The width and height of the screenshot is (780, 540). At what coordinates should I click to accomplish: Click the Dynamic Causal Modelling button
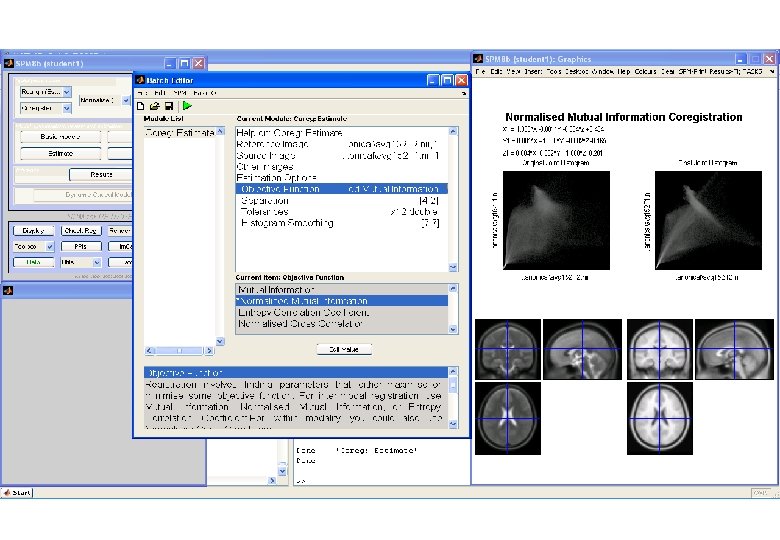[83, 194]
